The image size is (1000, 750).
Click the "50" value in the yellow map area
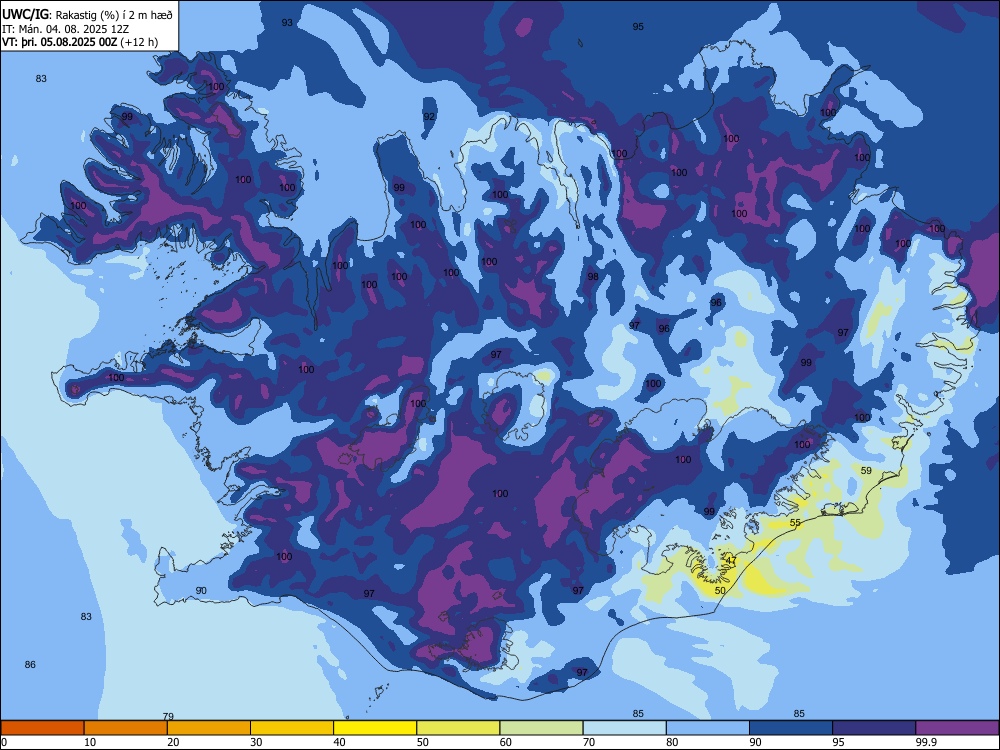pos(720,591)
